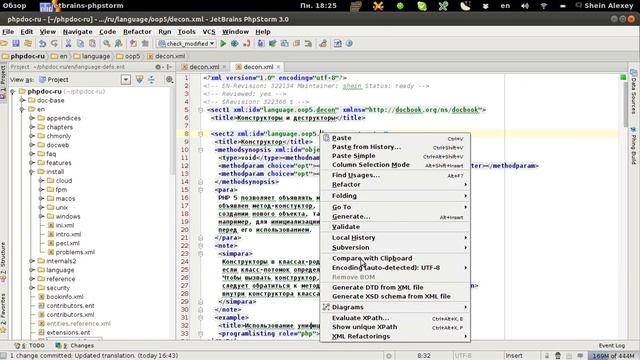
Task: Expand the security folder node
Action: [x=32, y=288]
